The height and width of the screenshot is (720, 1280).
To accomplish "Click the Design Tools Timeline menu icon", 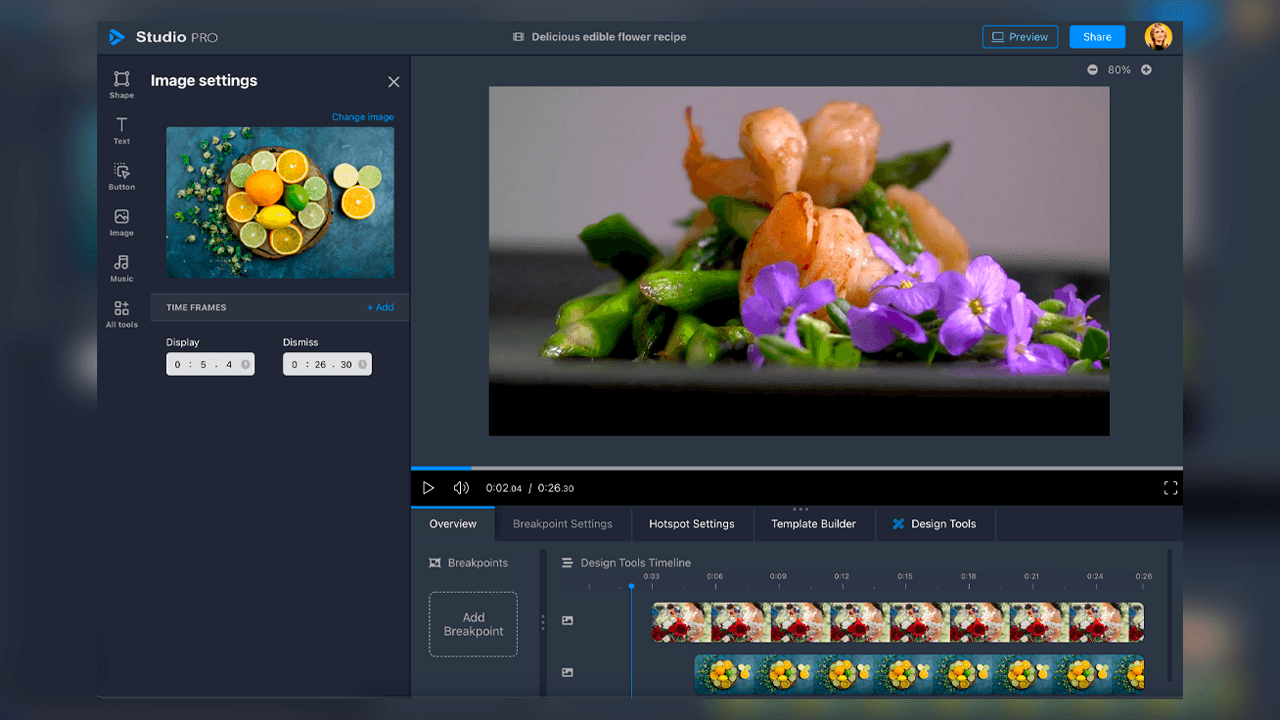I will click(x=567, y=563).
